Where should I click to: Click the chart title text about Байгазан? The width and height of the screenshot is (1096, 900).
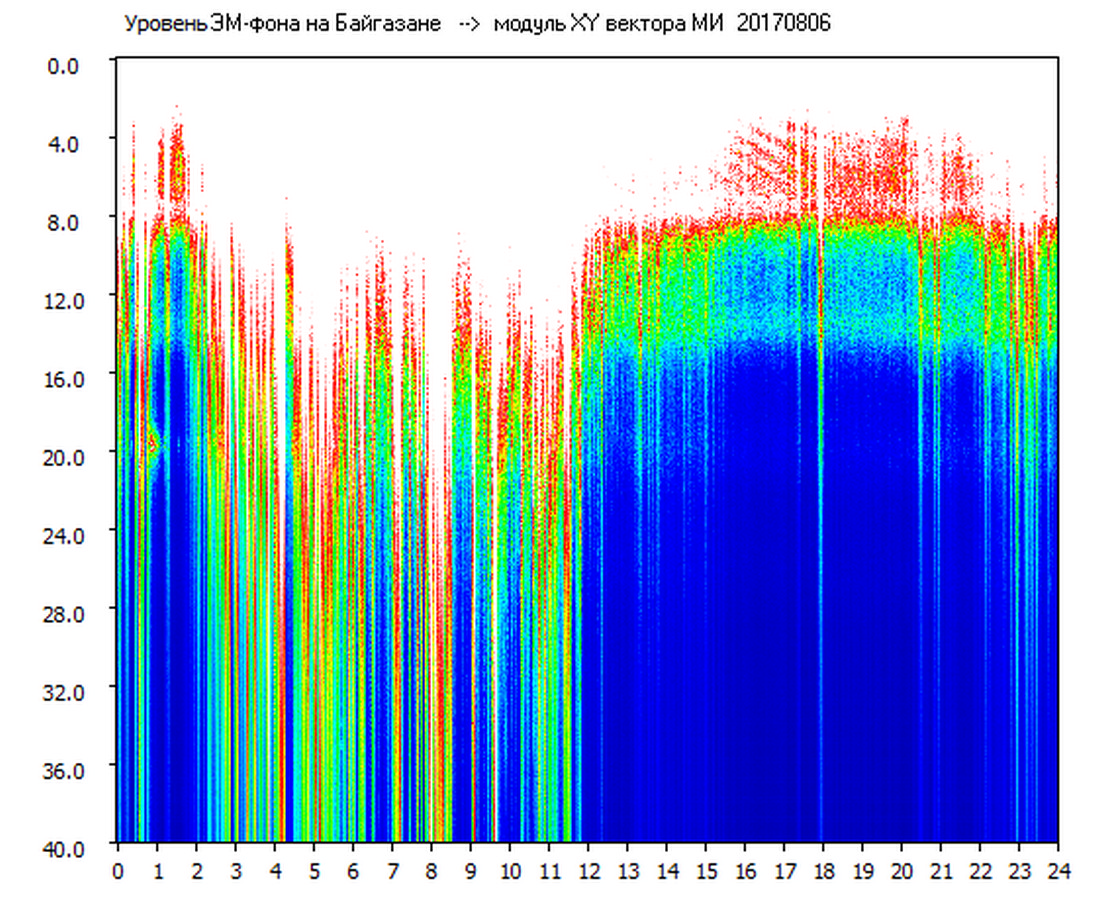coord(282,24)
